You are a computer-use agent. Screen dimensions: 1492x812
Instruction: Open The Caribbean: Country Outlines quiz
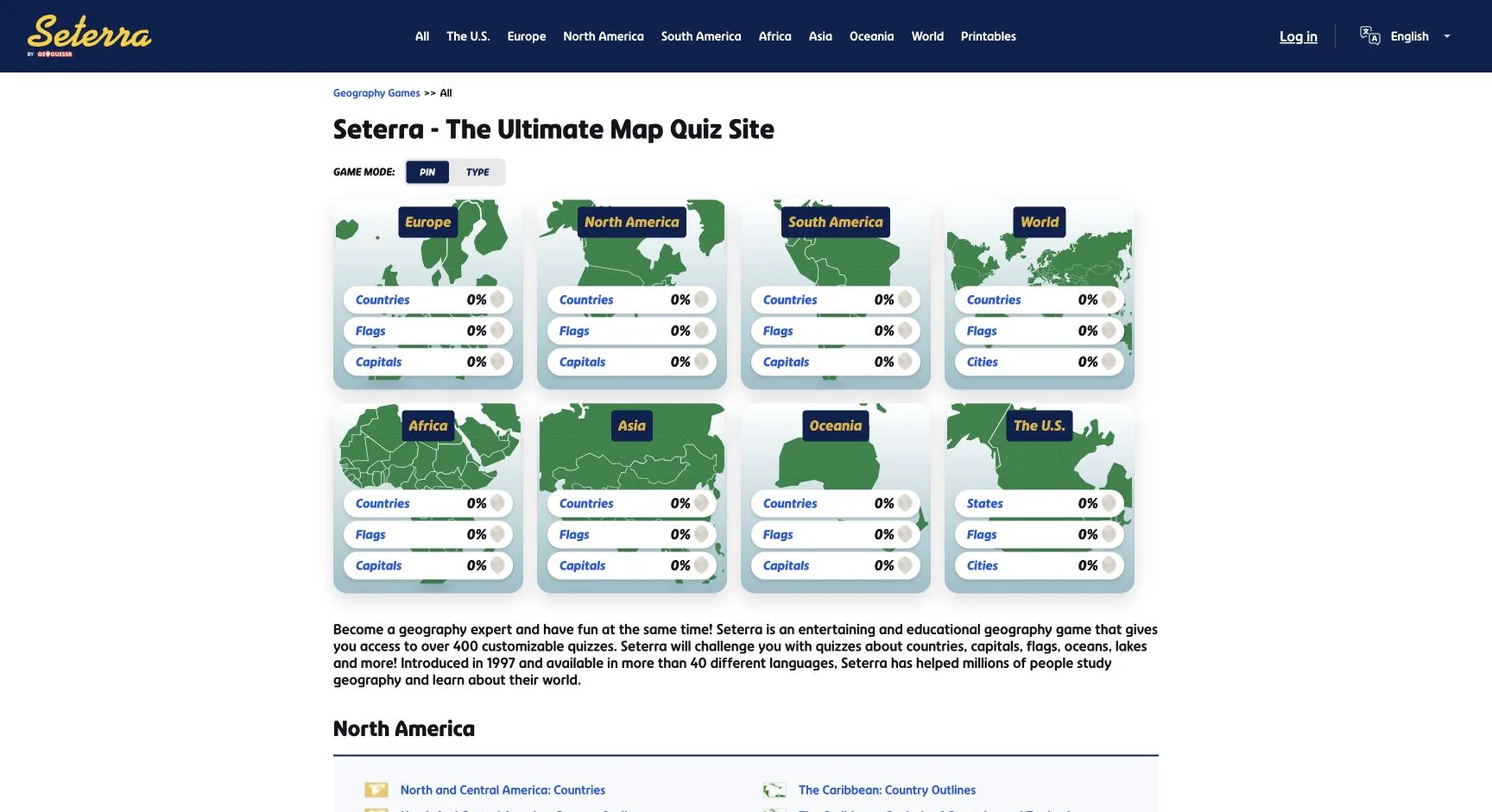(x=887, y=790)
